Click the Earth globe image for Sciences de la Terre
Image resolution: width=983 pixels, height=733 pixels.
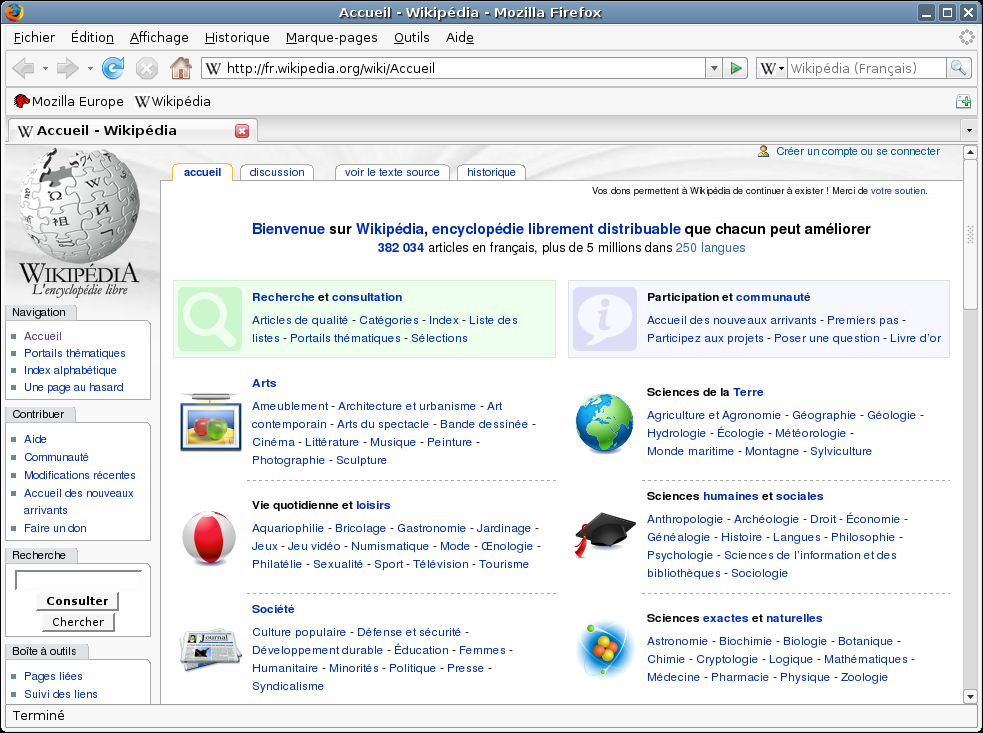[x=604, y=423]
